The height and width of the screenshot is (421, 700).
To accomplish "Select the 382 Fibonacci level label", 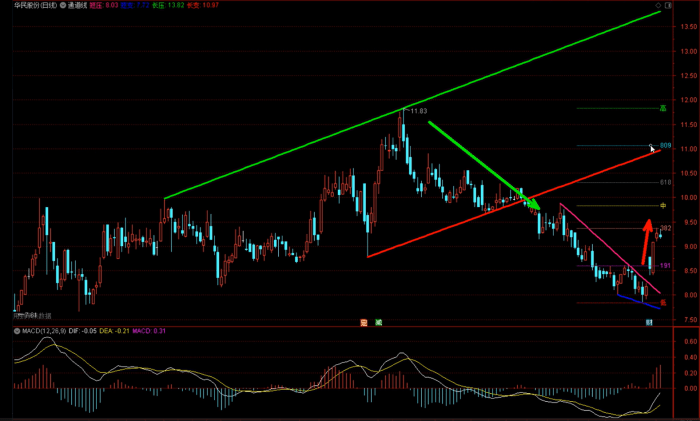I will click(x=665, y=229).
